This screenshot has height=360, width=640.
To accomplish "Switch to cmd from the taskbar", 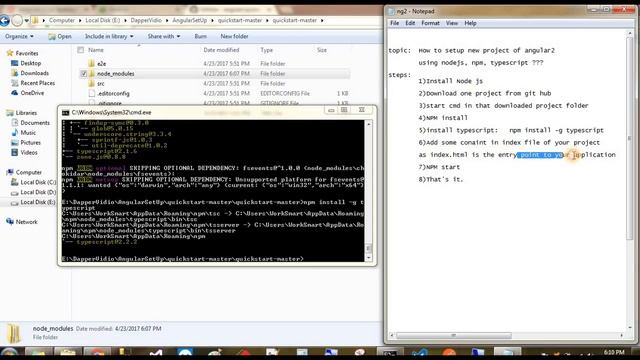I will [x=389, y=353].
